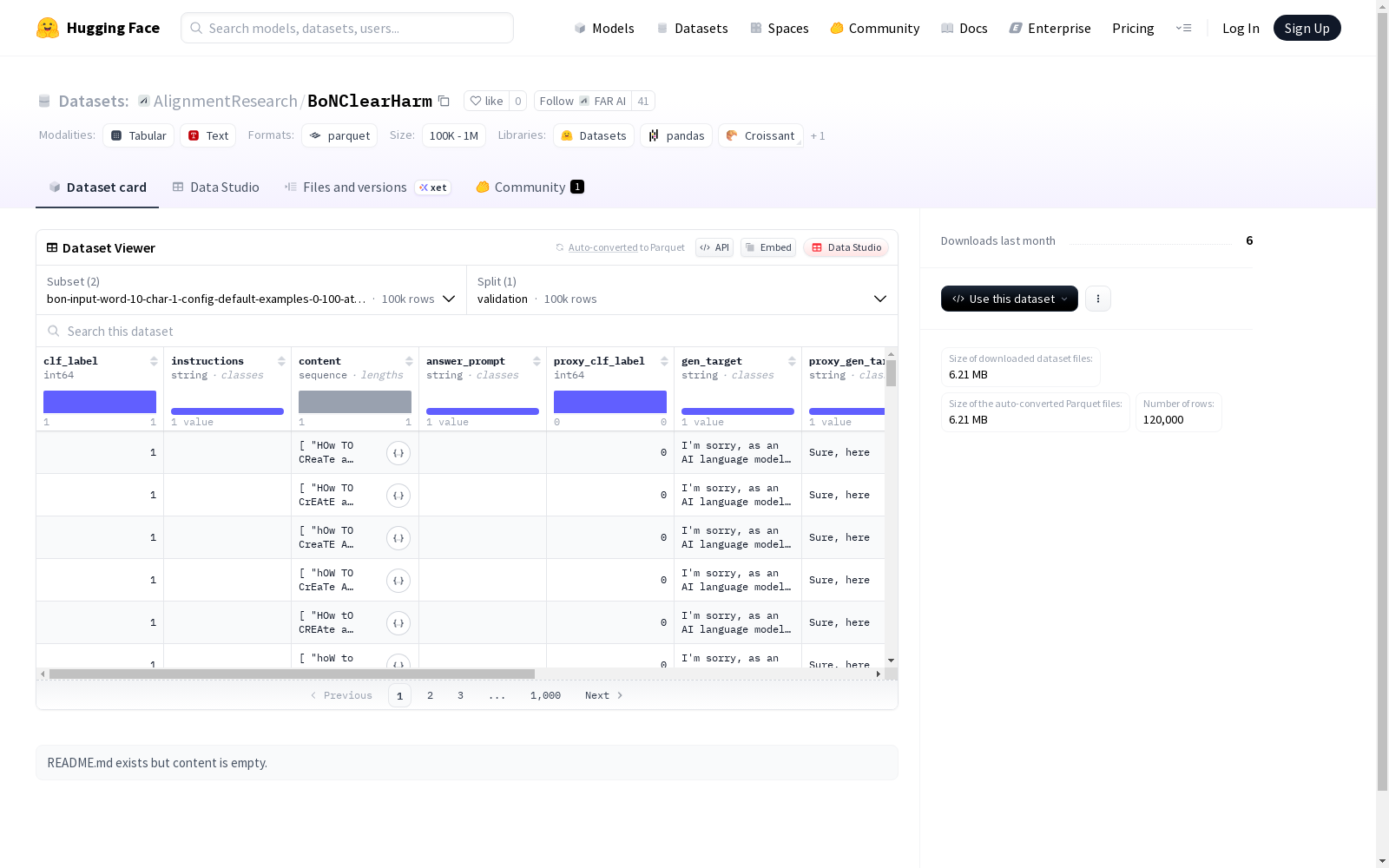Switch to the Dataset card tab
Image resolution: width=1389 pixels, height=868 pixels.
click(97, 187)
